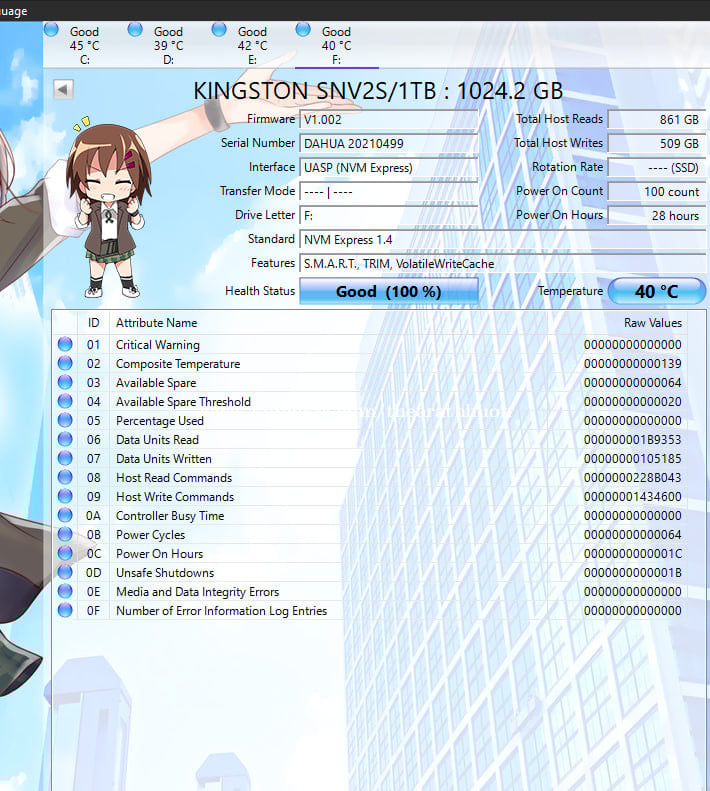Viewport: 710px width, 791px height.
Task: Open the partially visible Language menu
Action: click(14, 10)
